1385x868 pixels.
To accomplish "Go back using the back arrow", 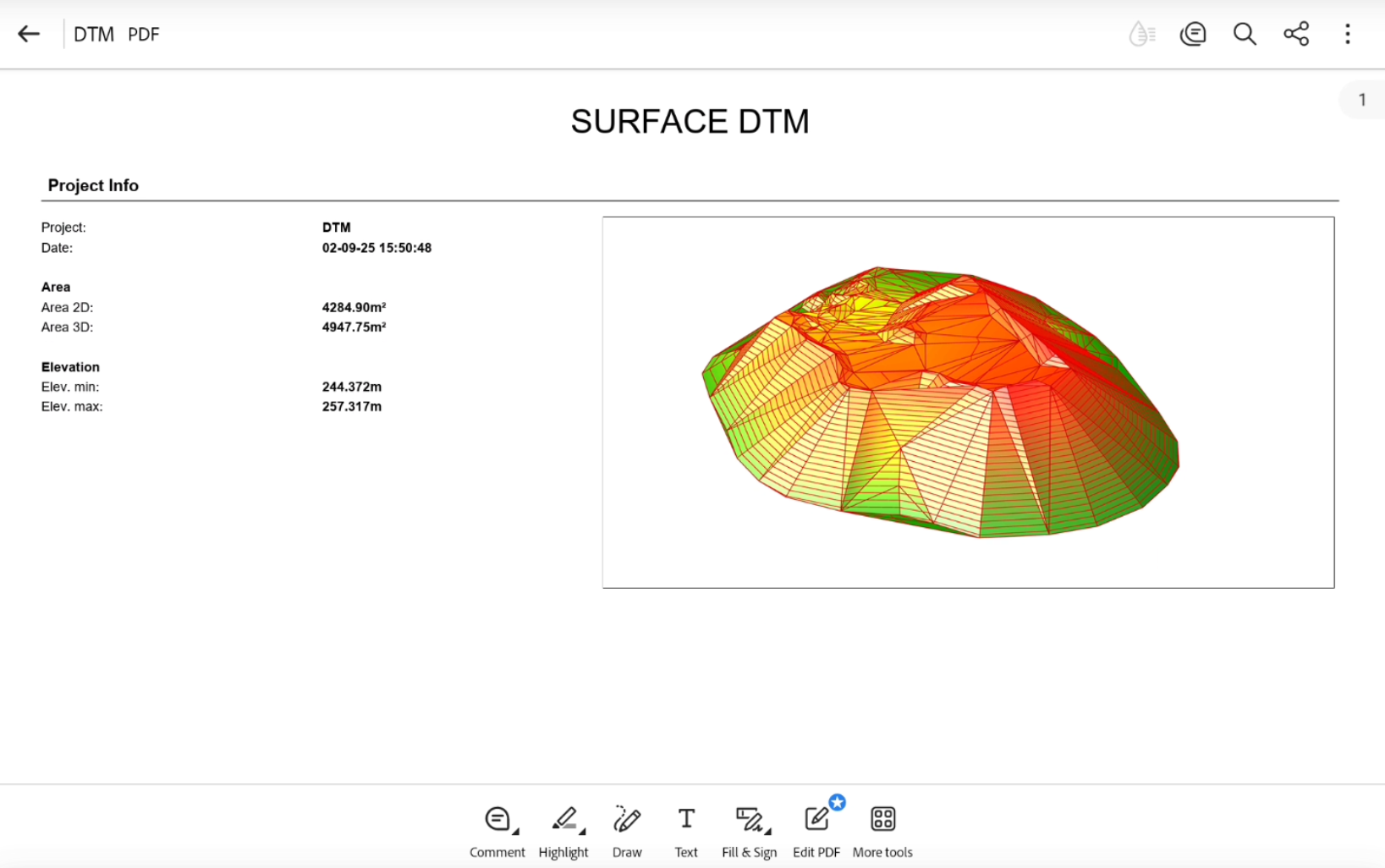I will 29,34.
